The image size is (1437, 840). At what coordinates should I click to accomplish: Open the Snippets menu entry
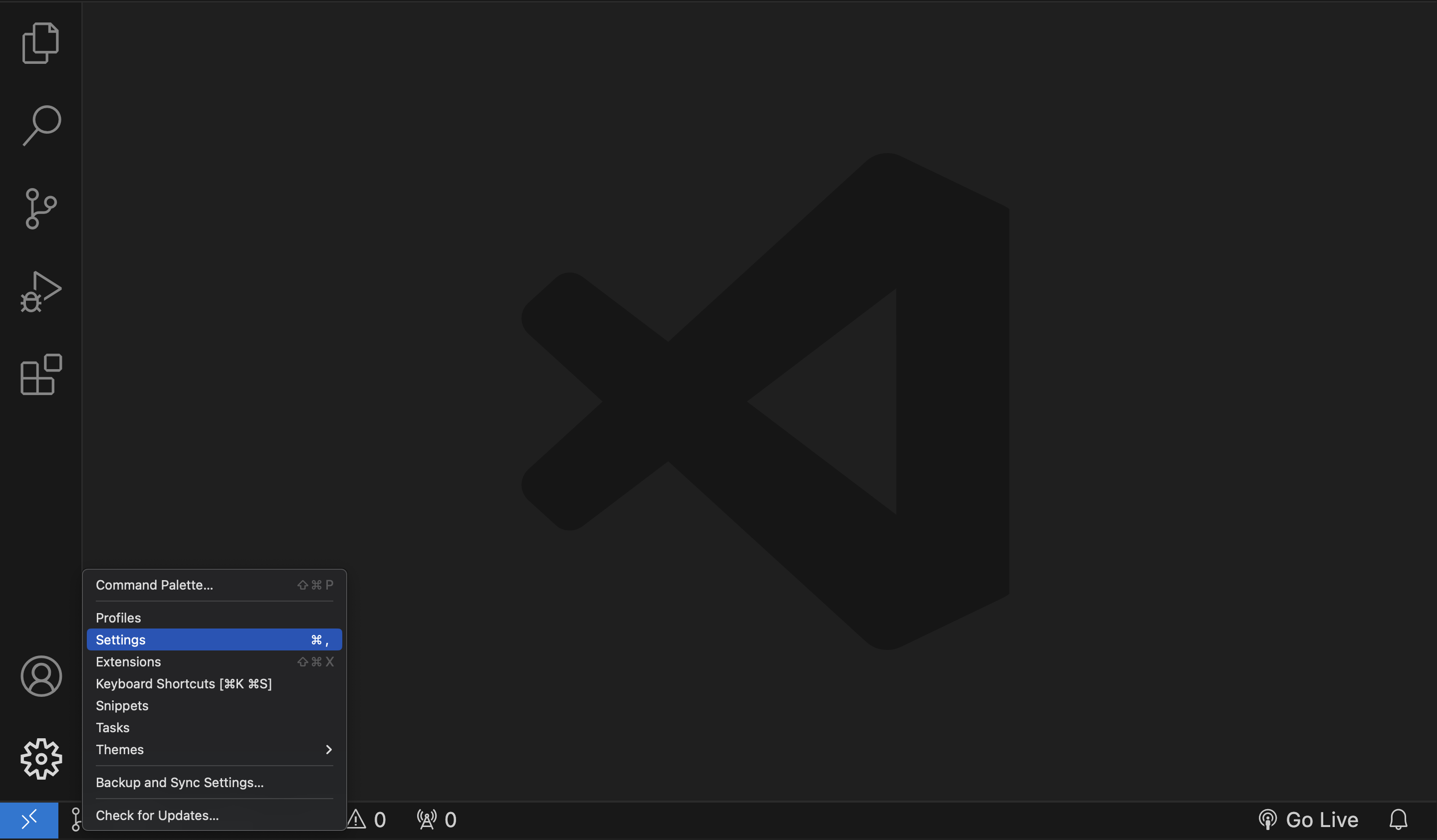point(121,705)
